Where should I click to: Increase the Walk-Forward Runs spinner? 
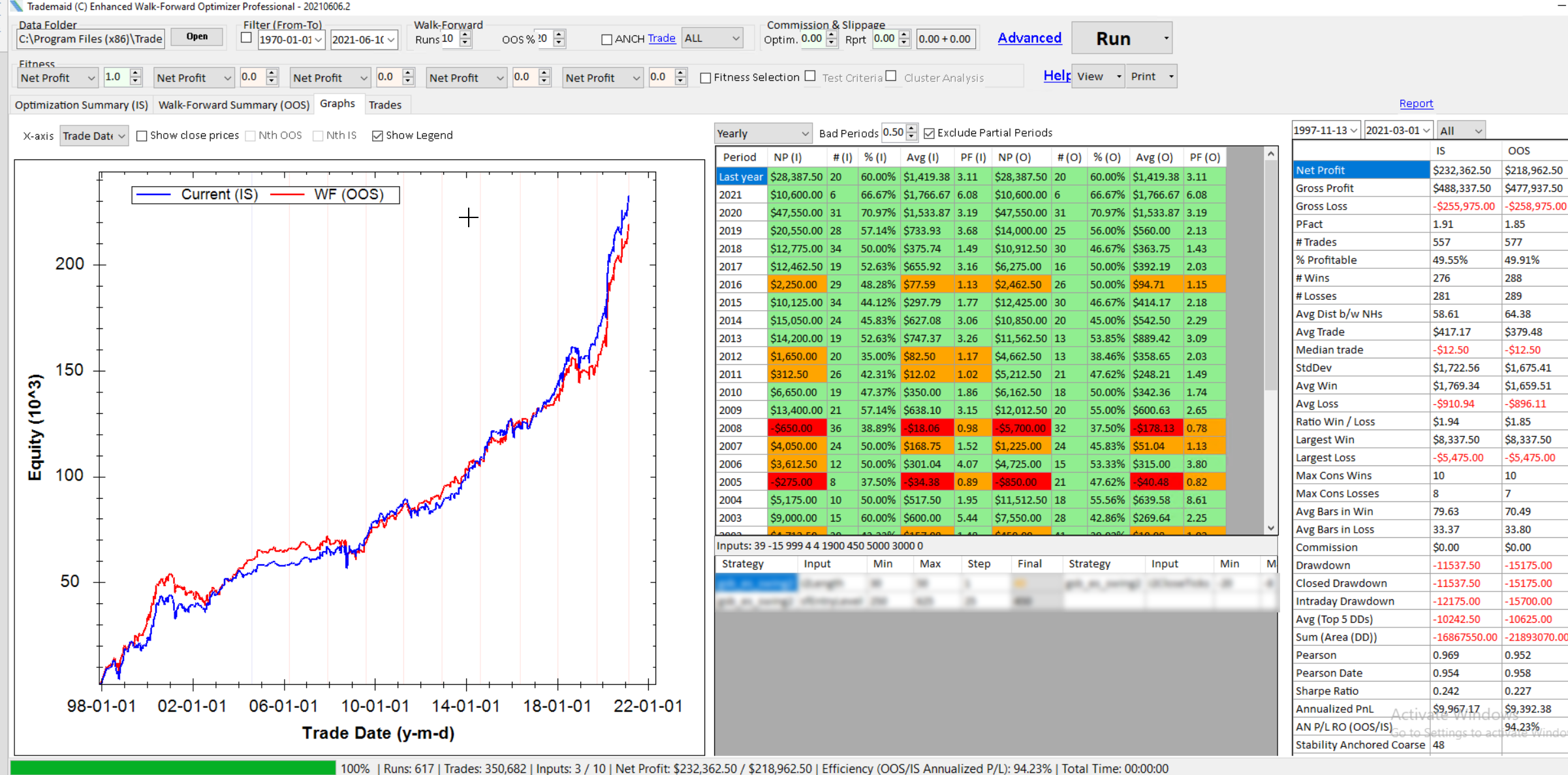[465, 35]
